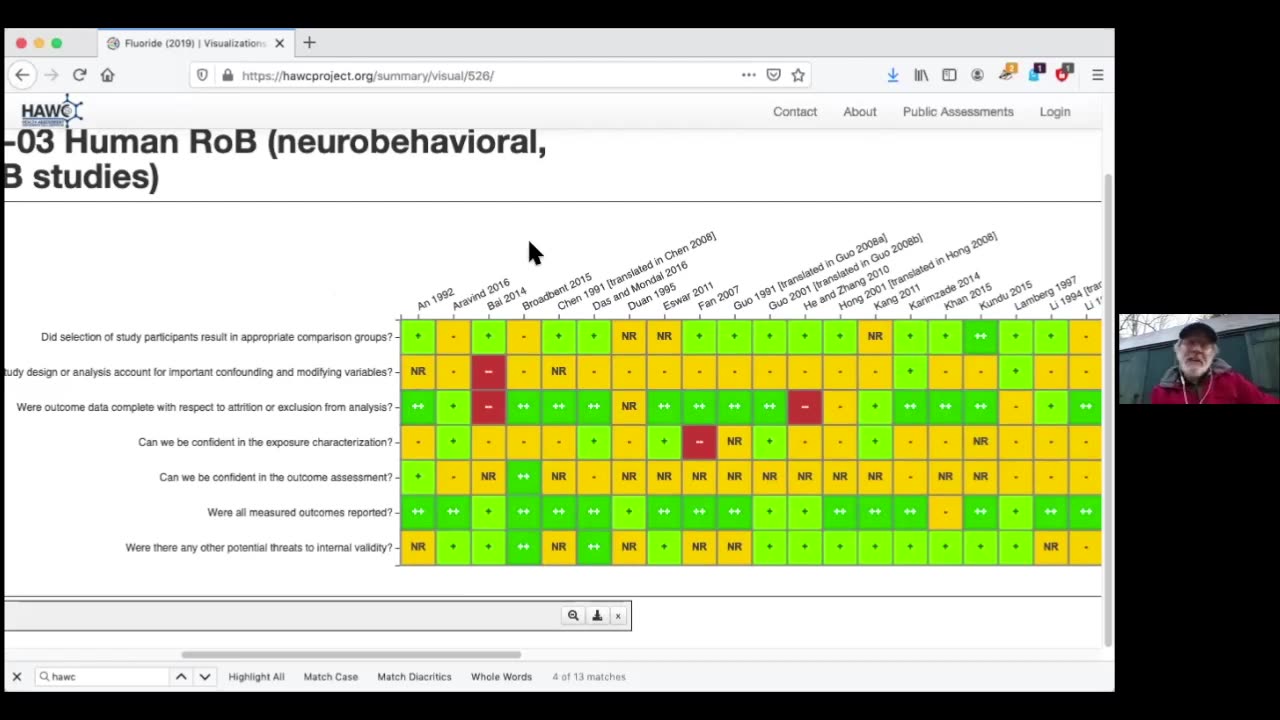This screenshot has height=720, width=1280.
Task: Click the browser forward arrow
Action: [x=51, y=75]
